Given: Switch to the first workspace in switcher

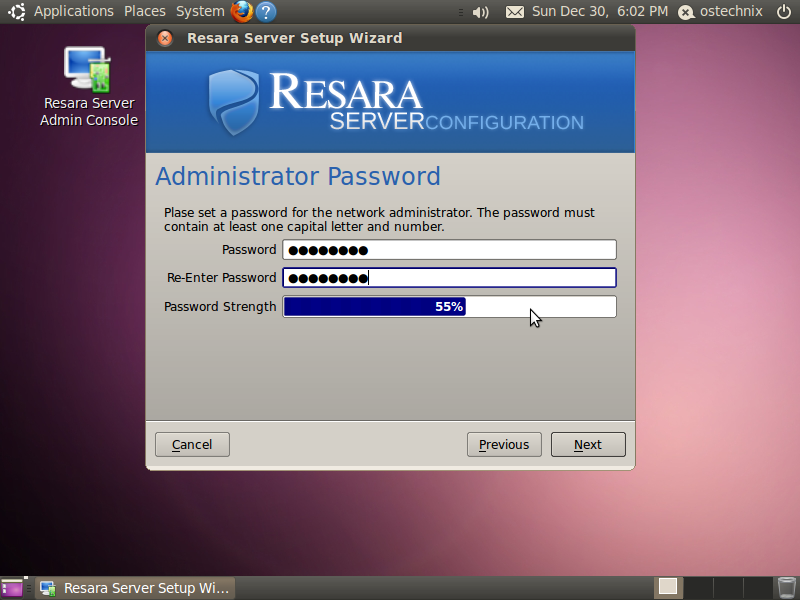Looking at the screenshot, I should (668, 588).
